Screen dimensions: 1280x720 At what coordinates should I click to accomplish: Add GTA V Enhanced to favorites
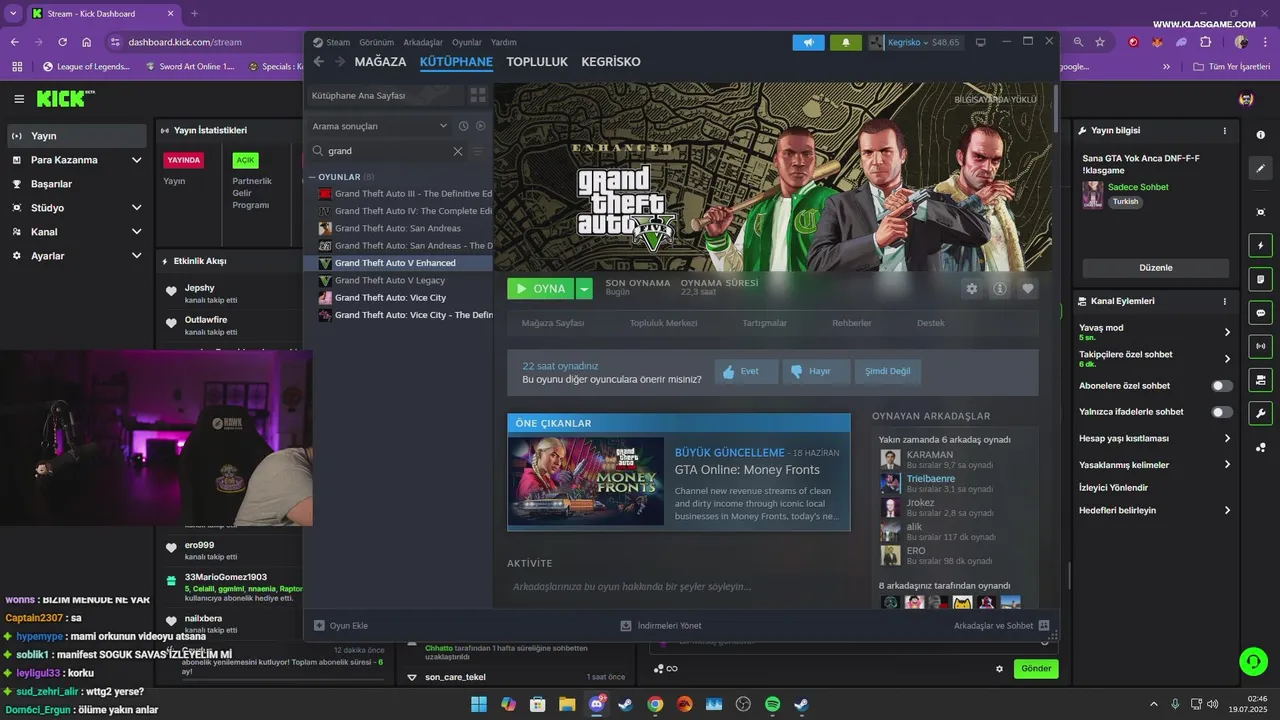(1027, 289)
